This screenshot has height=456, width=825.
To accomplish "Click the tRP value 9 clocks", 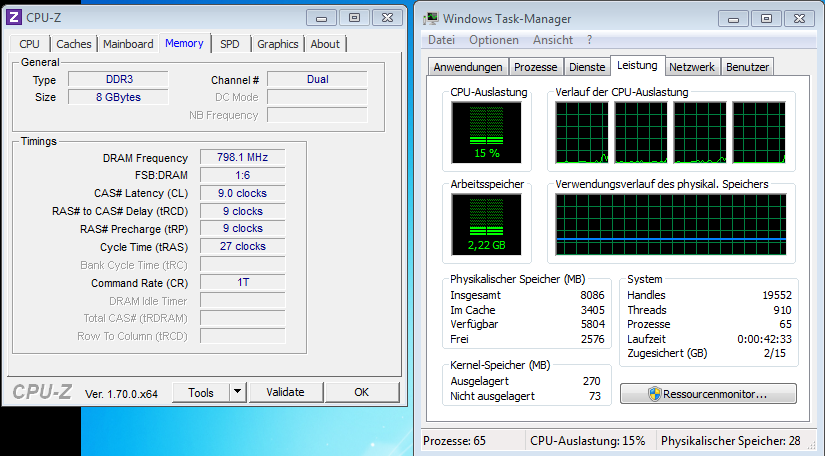I will click(243, 228).
